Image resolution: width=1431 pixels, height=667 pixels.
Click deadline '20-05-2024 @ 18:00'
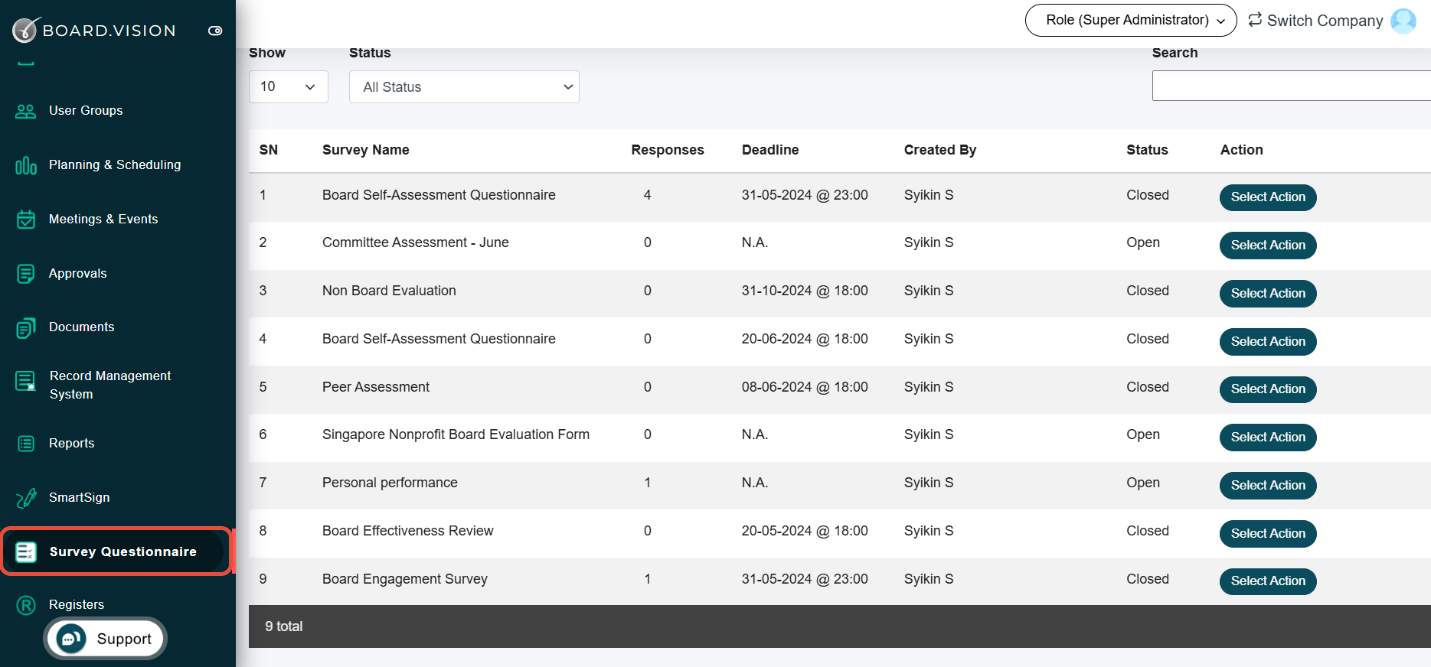805,530
